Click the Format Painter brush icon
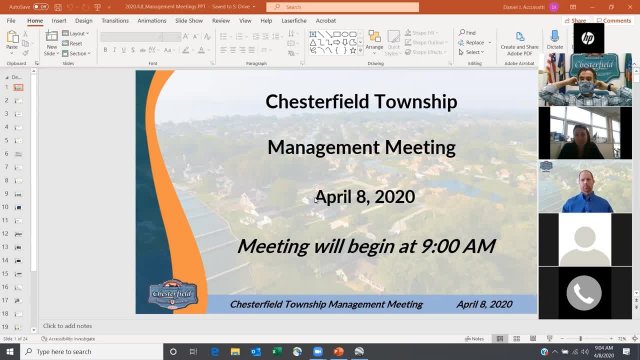Image resolution: width=640 pixels, height=360 pixels. pyautogui.click(x=25, y=53)
